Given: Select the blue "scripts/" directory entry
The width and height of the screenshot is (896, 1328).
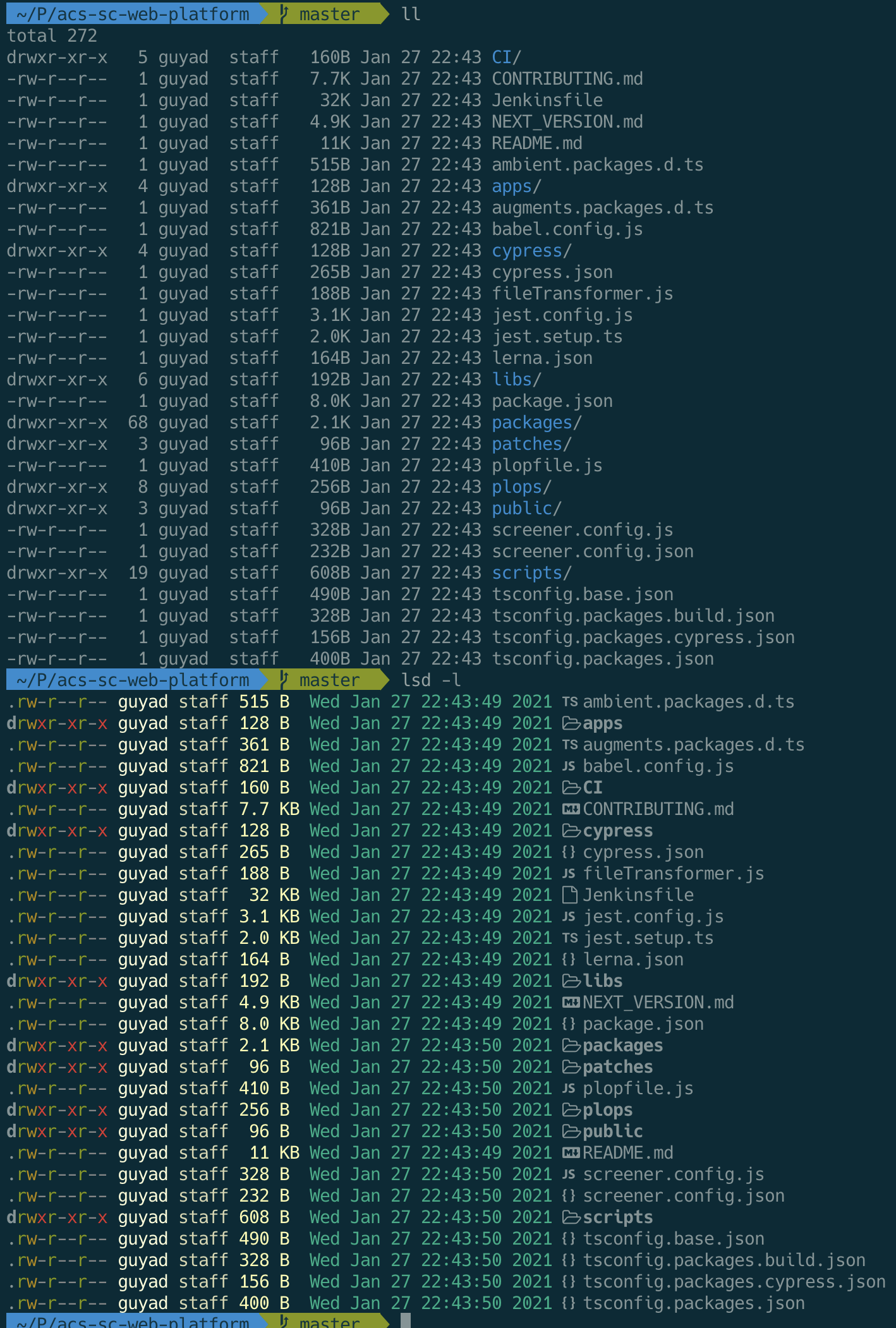Looking at the screenshot, I should click(532, 573).
